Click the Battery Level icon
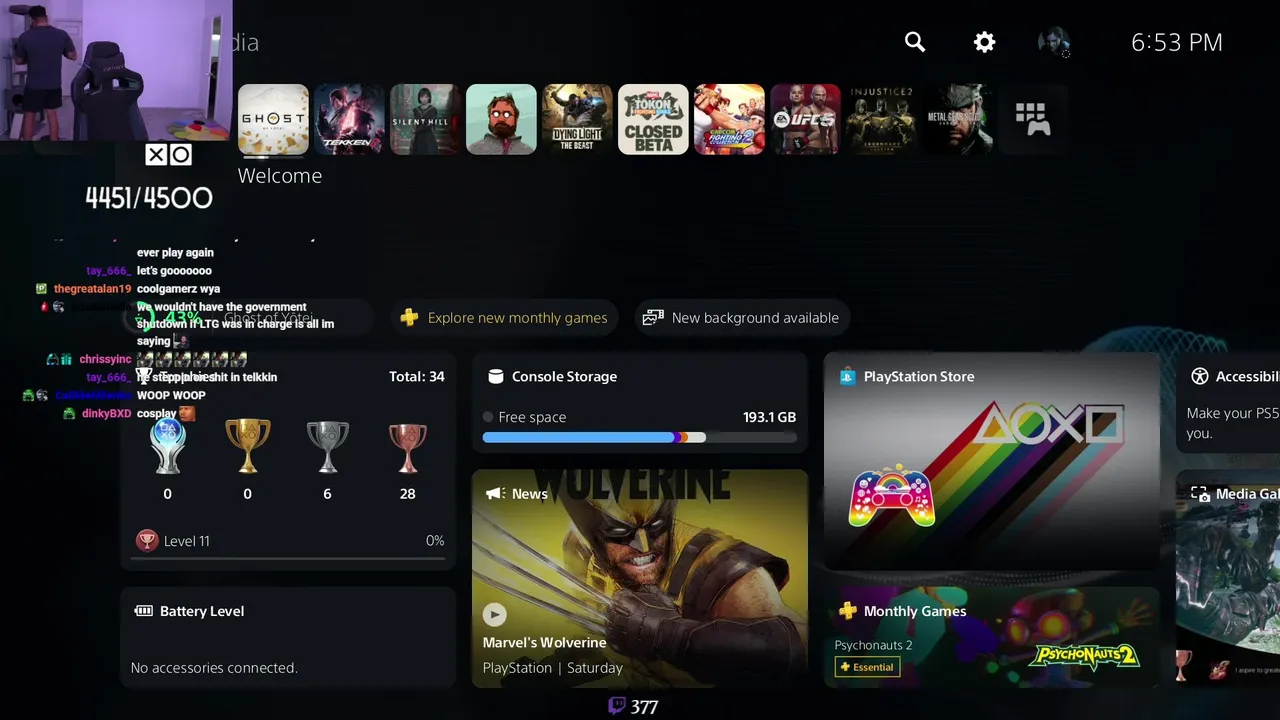Image resolution: width=1280 pixels, height=720 pixels. click(143, 611)
